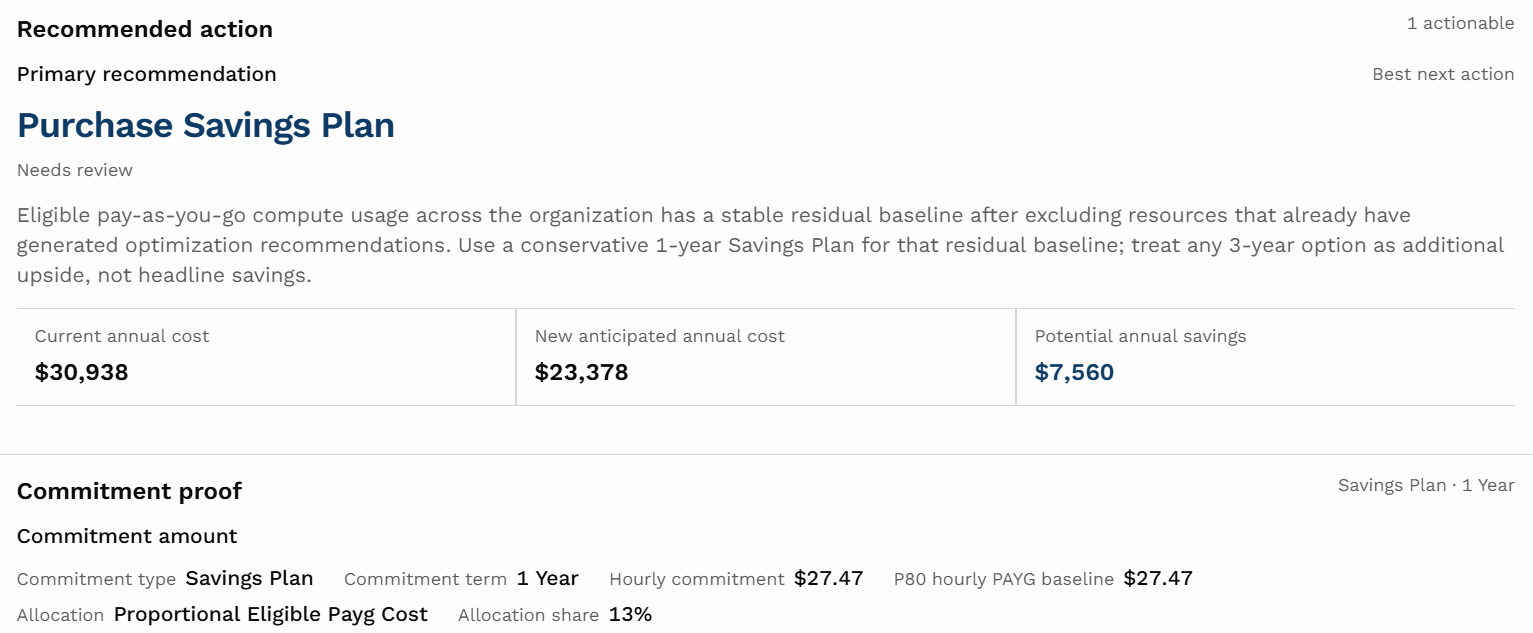This screenshot has height=633, width=1533.
Task: Select the Commitment proof section heading
Action: coord(130,491)
